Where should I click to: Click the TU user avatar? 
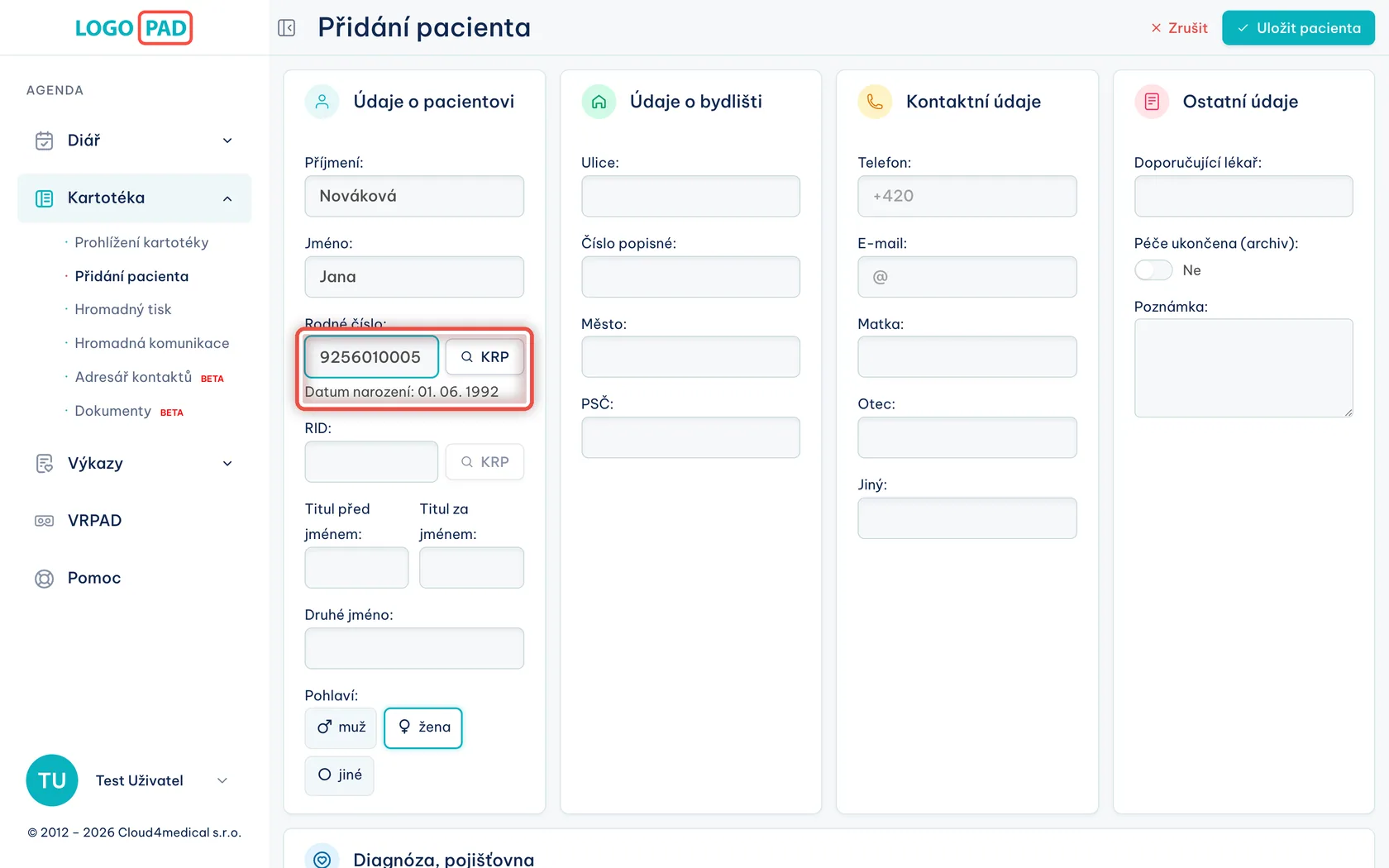pos(52,780)
